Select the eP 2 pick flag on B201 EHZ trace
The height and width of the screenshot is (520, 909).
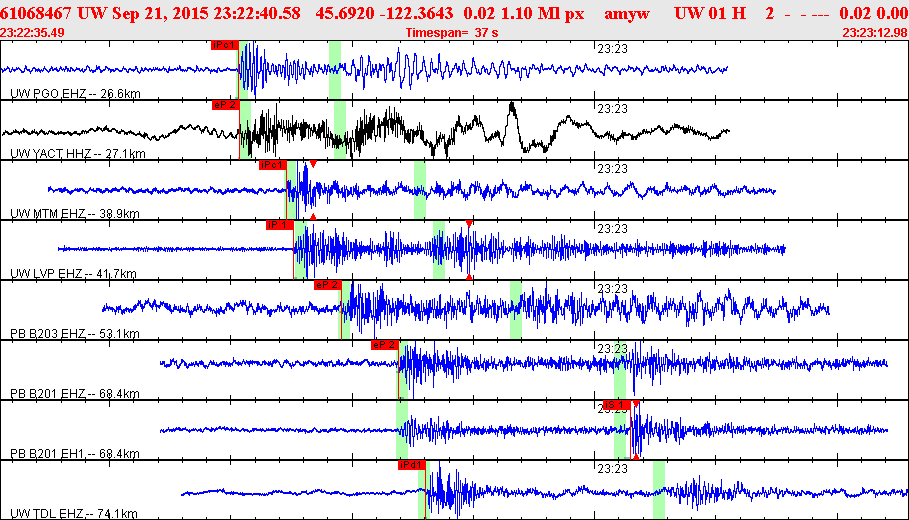[384, 345]
